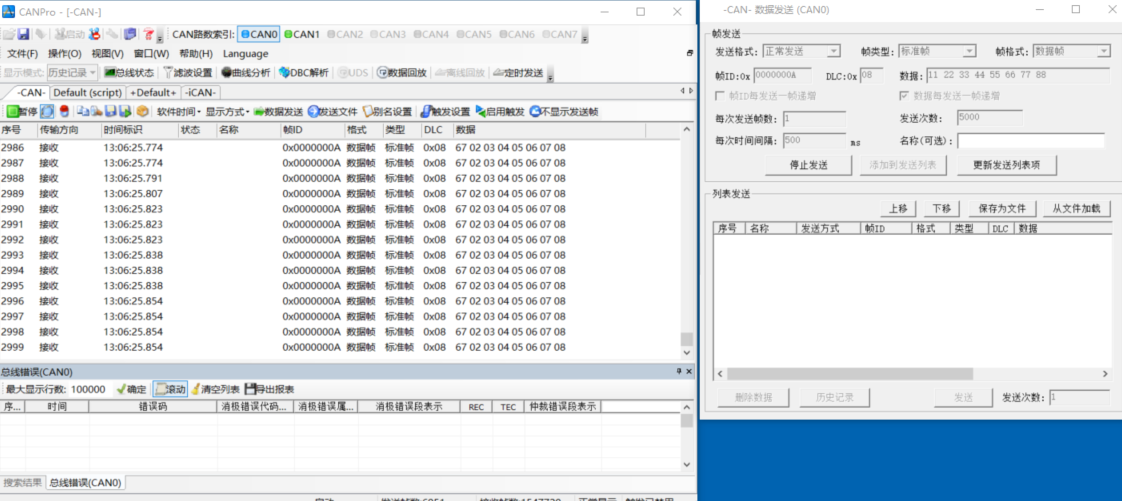Click the 暂停 (pause) toolbar icon
The height and width of the screenshot is (501, 1122).
pyautogui.click(x=22, y=111)
